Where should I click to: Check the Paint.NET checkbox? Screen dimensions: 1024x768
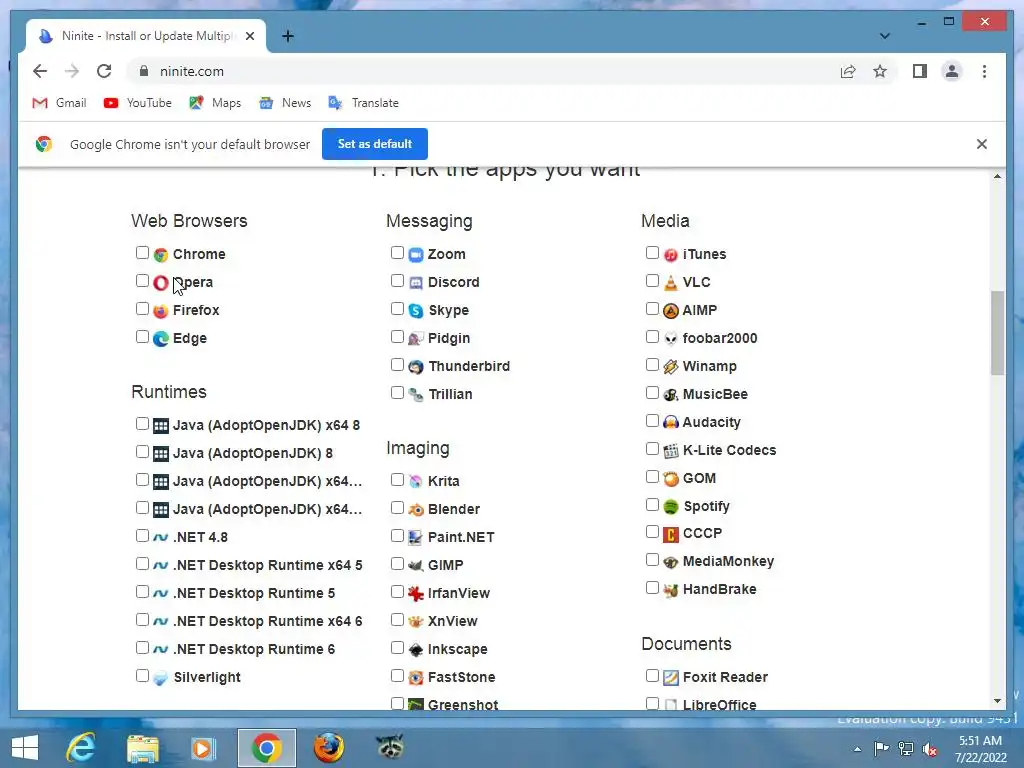pyautogui.click(x=397, y=536)
